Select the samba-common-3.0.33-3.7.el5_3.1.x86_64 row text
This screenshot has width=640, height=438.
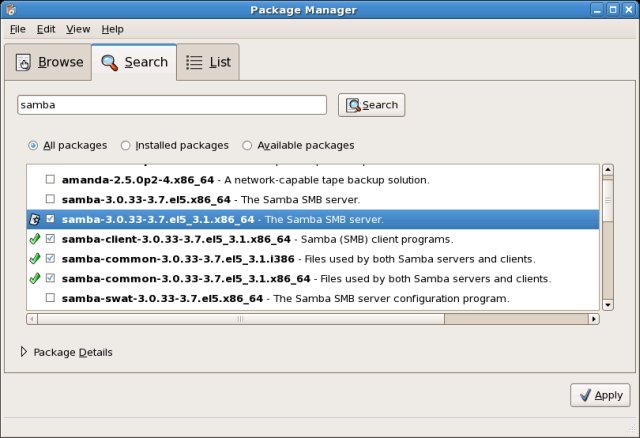(x=306, y=279)
